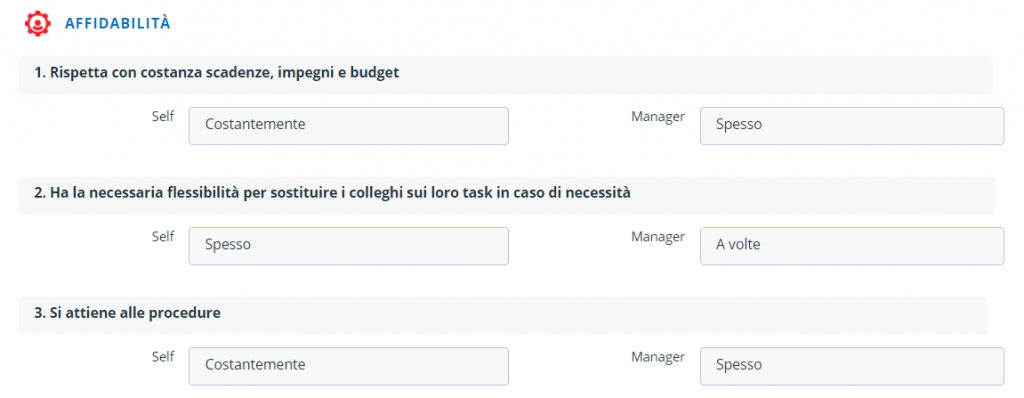Image resolution: width=1024 pixels, height=398 pixels.
Task: Click the Manager label under statement 2
Action: coord(658,237)
